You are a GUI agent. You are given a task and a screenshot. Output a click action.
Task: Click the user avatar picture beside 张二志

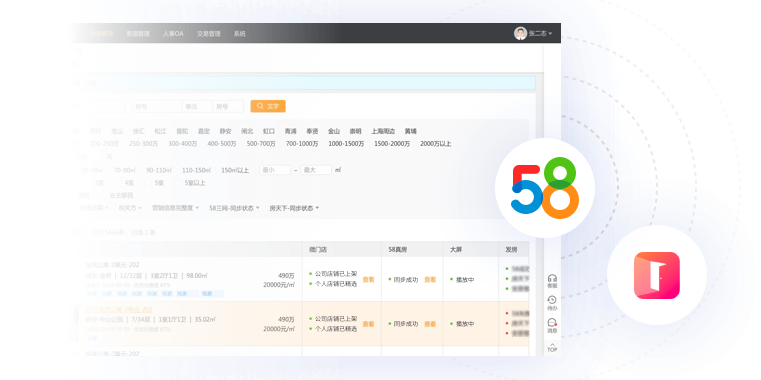[520, 33]
